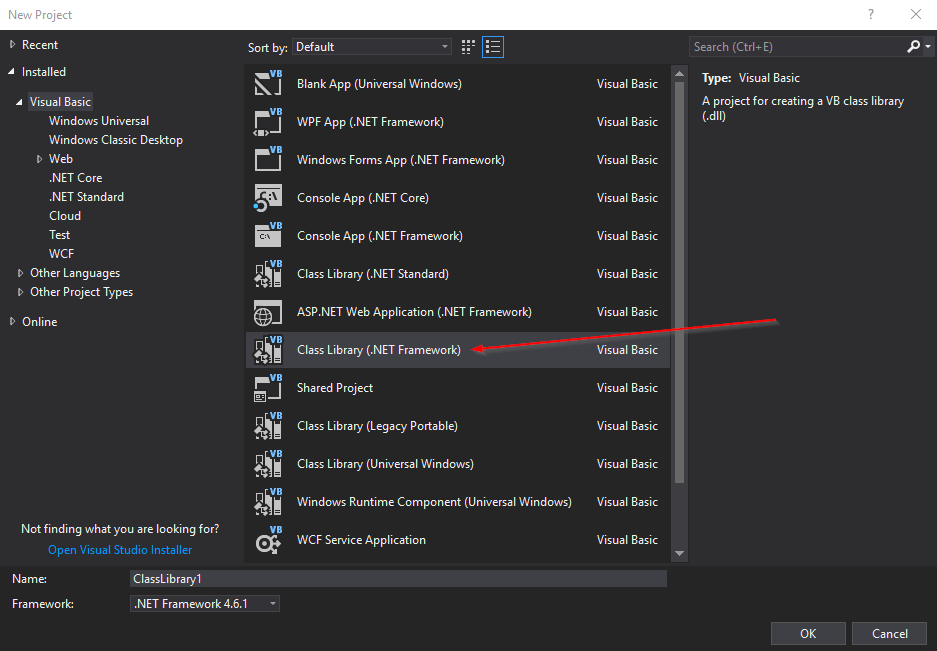Expand the Other Languages node
The height and width of the screenshot is (651, 937).
20,273
